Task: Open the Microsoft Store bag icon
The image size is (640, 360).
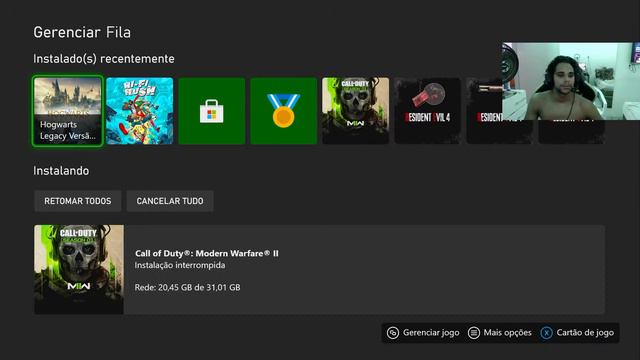Action: (x=211, y=111)
